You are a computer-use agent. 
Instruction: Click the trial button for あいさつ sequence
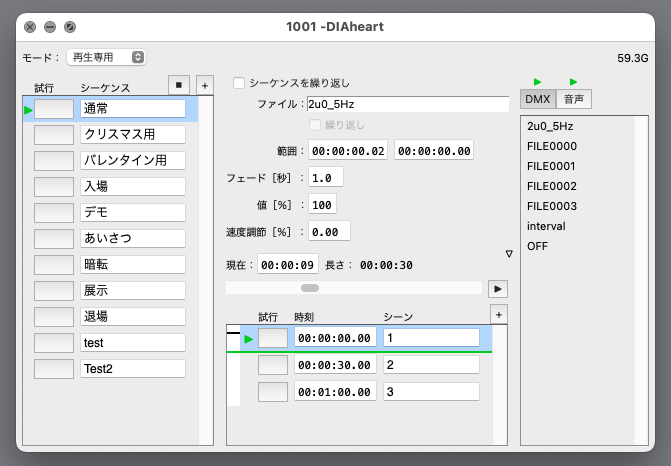pyautogui.click(x=54, y=239)
